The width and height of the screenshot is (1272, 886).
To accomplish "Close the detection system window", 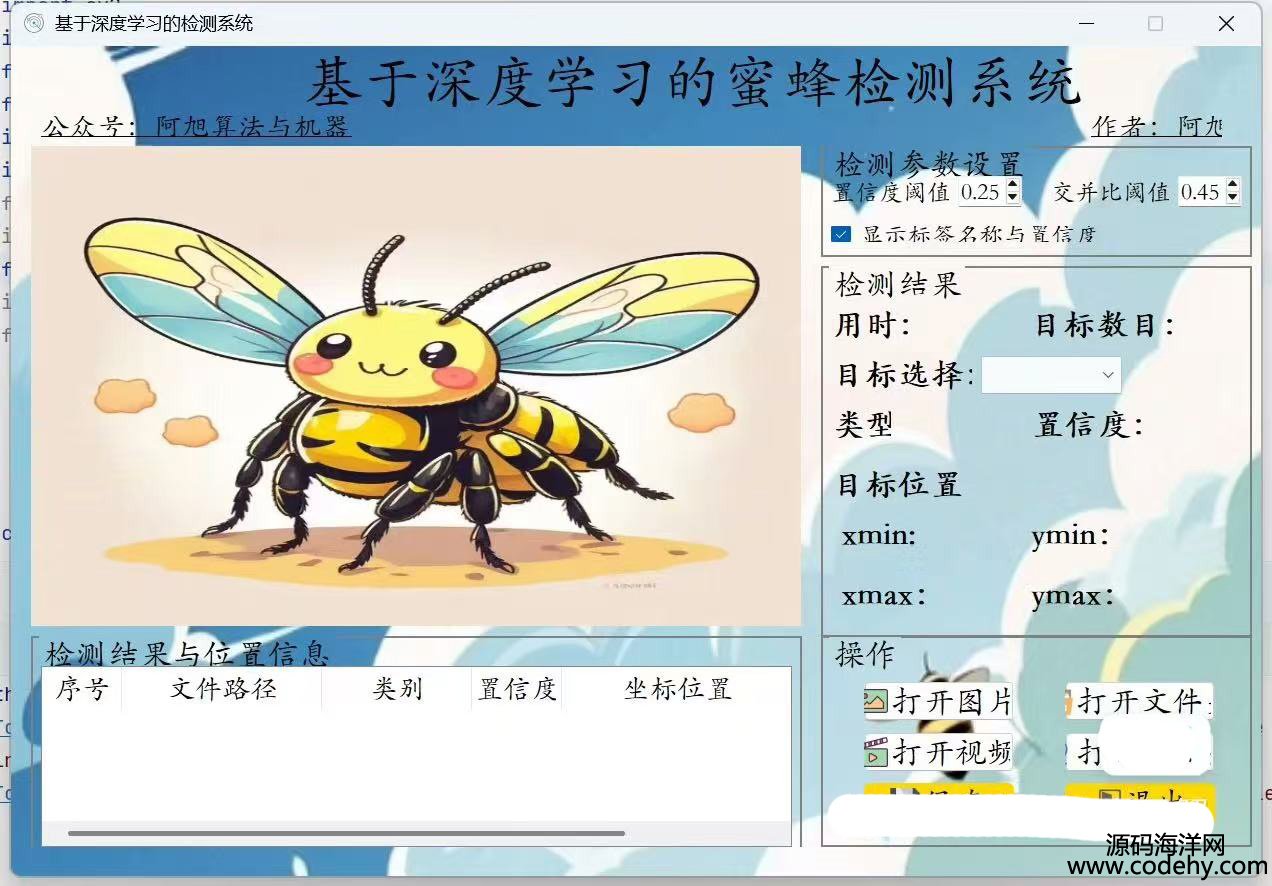I will pyautogui.click(x=1226, y=24).
